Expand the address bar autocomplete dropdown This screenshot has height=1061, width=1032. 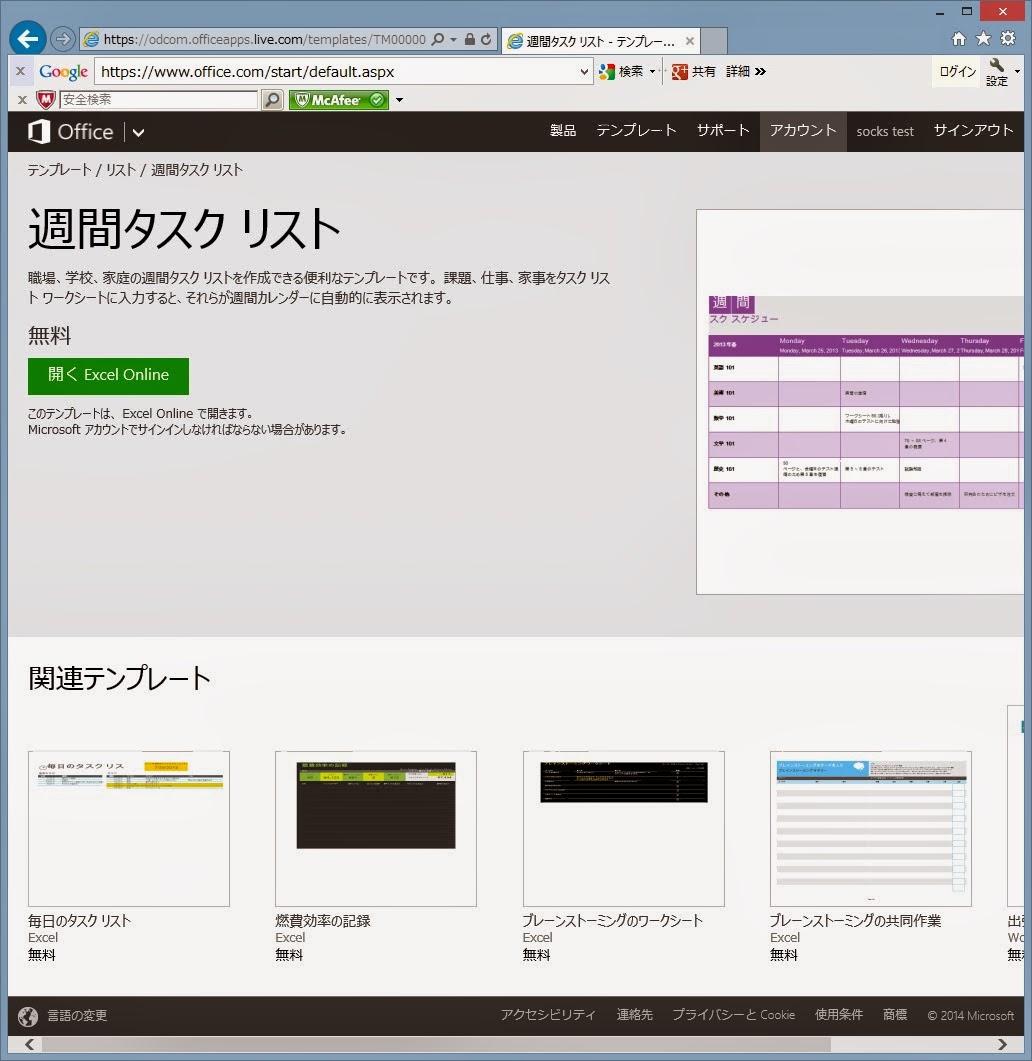point(453,39)
